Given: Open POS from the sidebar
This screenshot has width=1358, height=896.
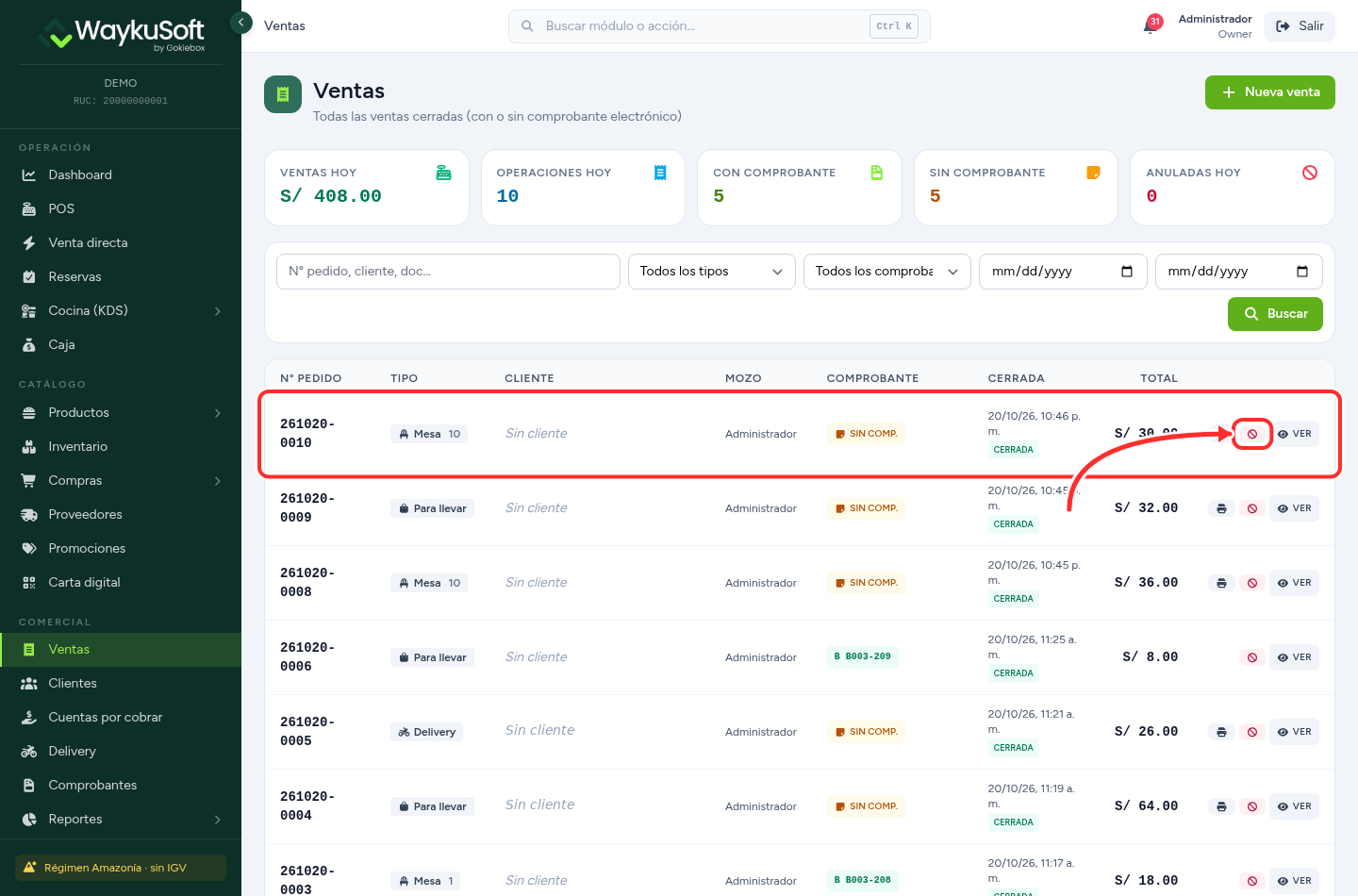Looking at the screenshot, I should click(121, 209).
